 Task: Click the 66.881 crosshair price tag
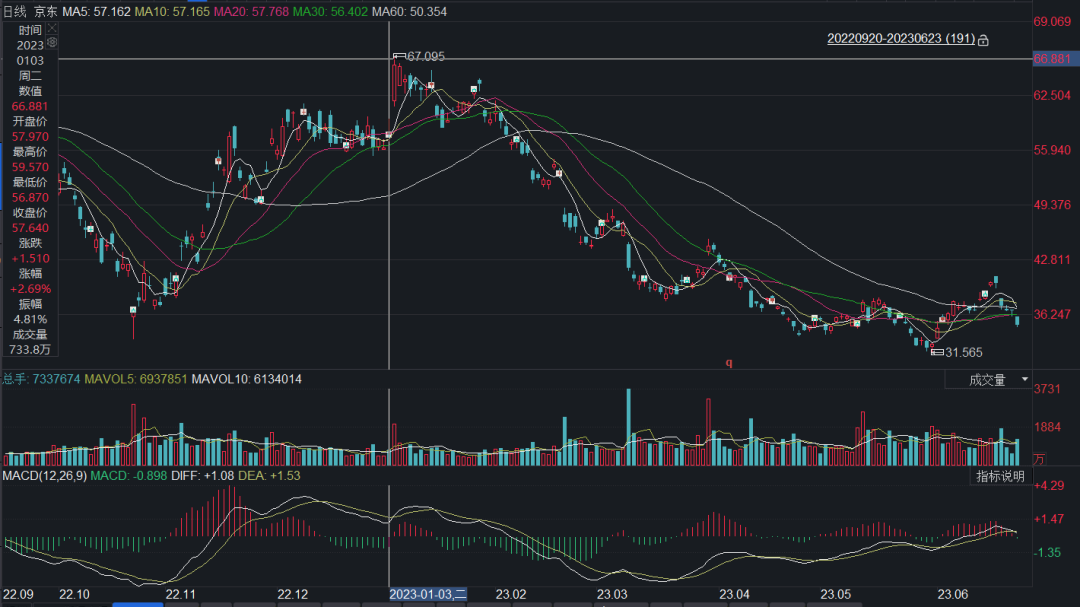1053,59
